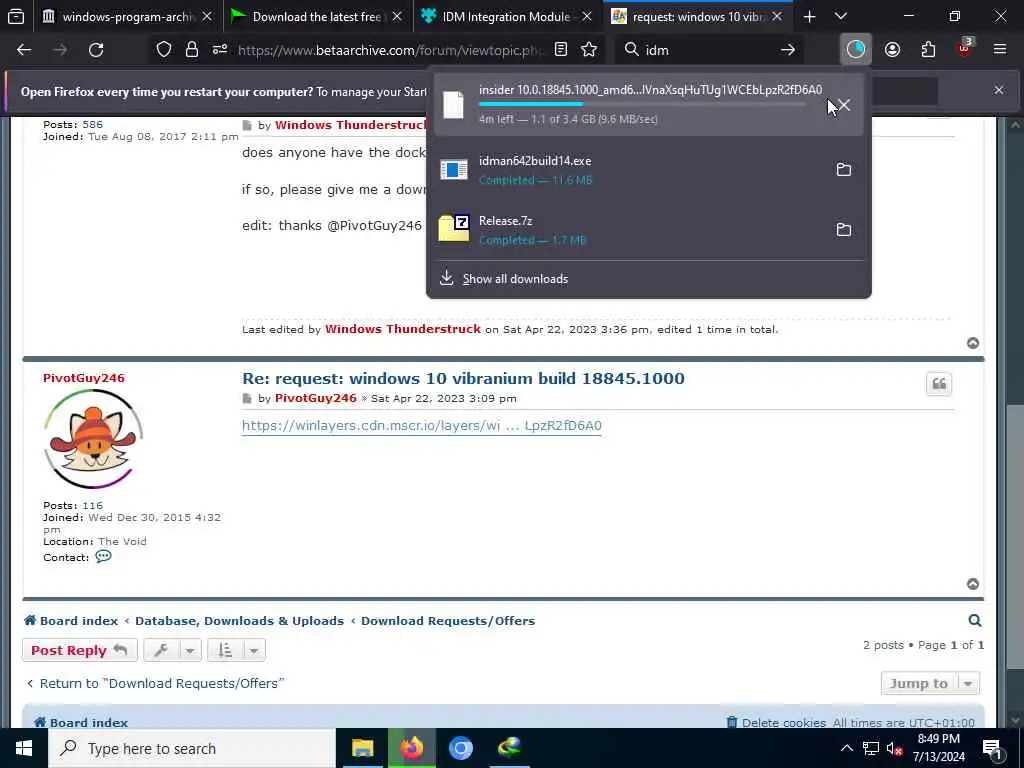The height and width of the screenshot is (768, 1024).
Task: Jump to top from PivotGuy246 post arrow
Action: 973,584
